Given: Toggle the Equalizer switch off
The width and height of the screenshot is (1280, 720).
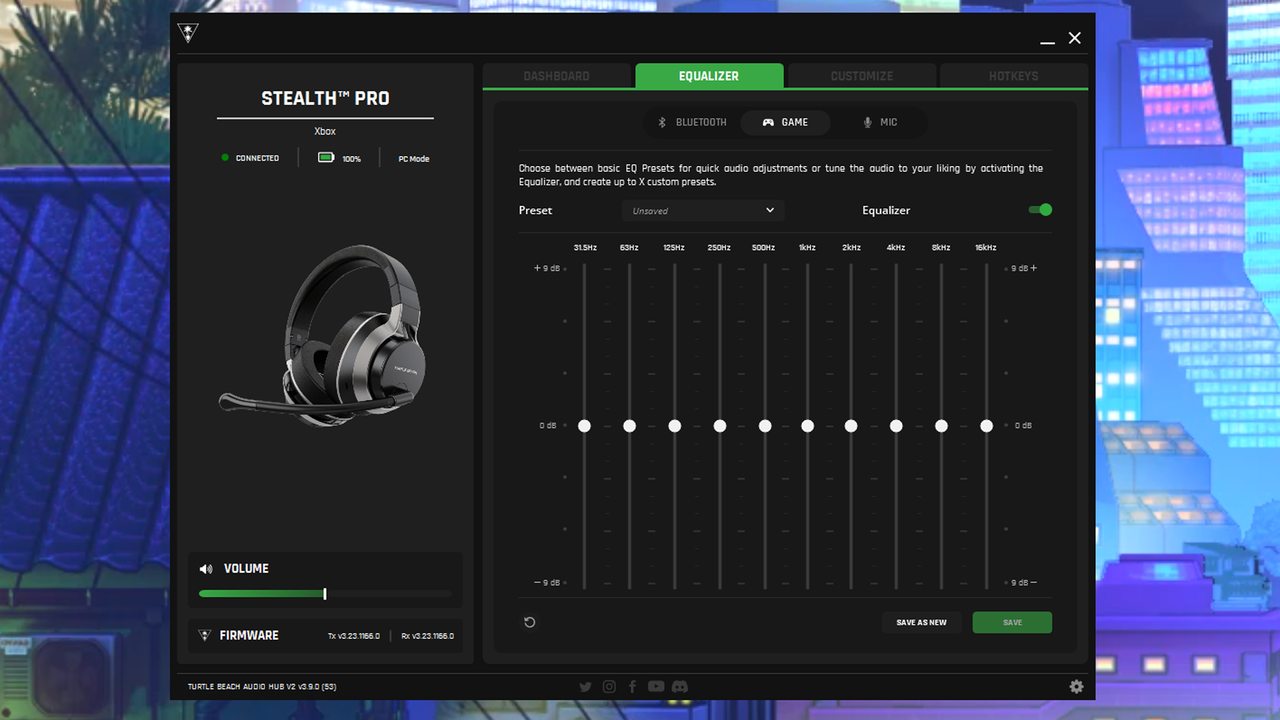Looking at the screenshot, I should [1040, 210].
